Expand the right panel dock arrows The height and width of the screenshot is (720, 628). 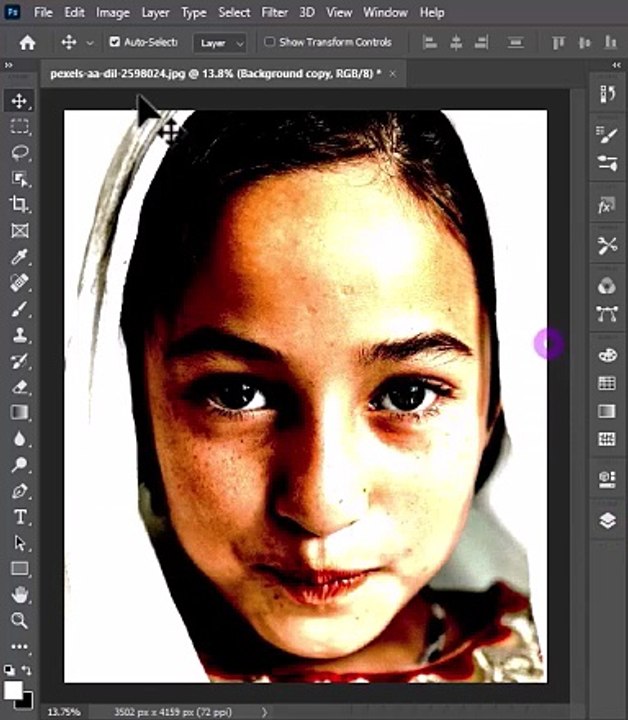tap(617, 65)
